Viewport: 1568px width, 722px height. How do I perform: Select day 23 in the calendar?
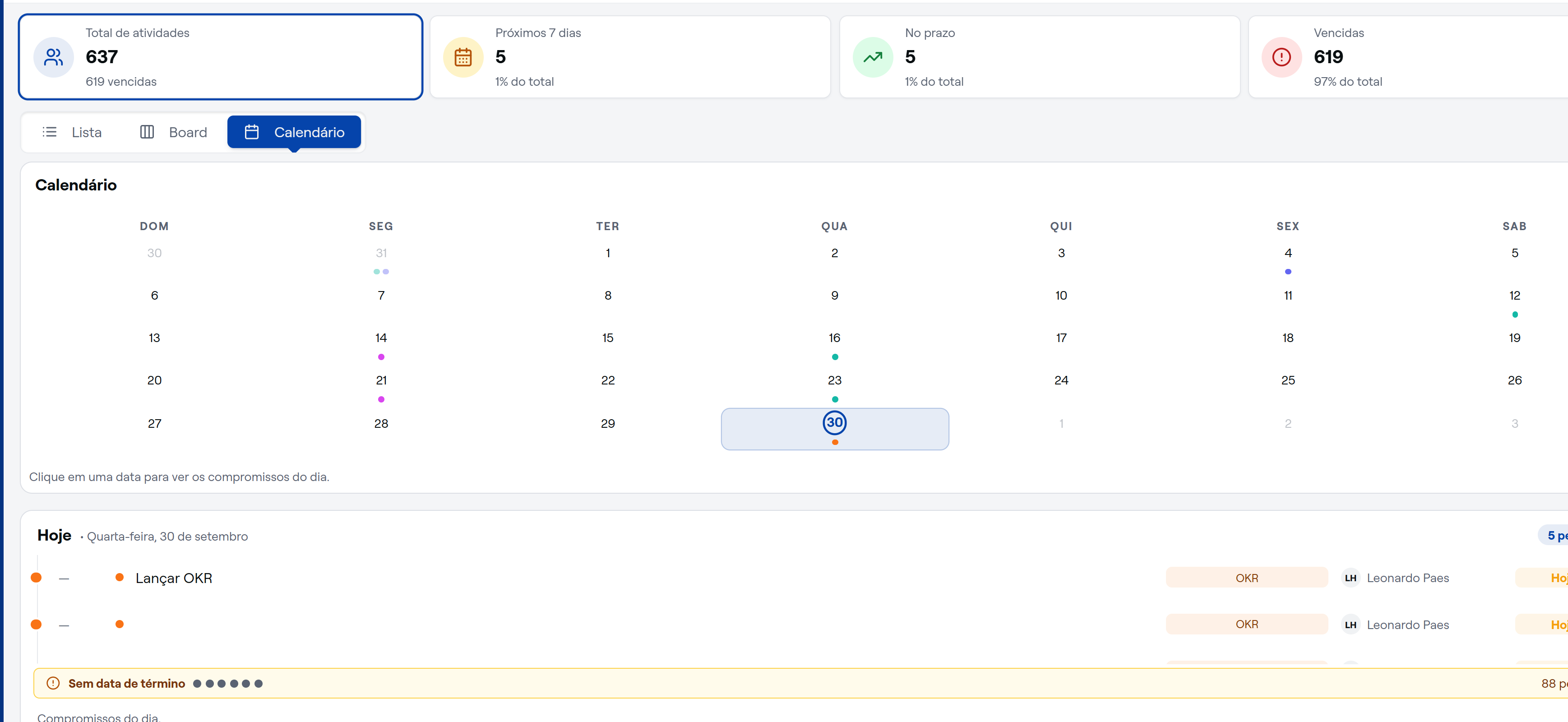click(x=834, y=380)
